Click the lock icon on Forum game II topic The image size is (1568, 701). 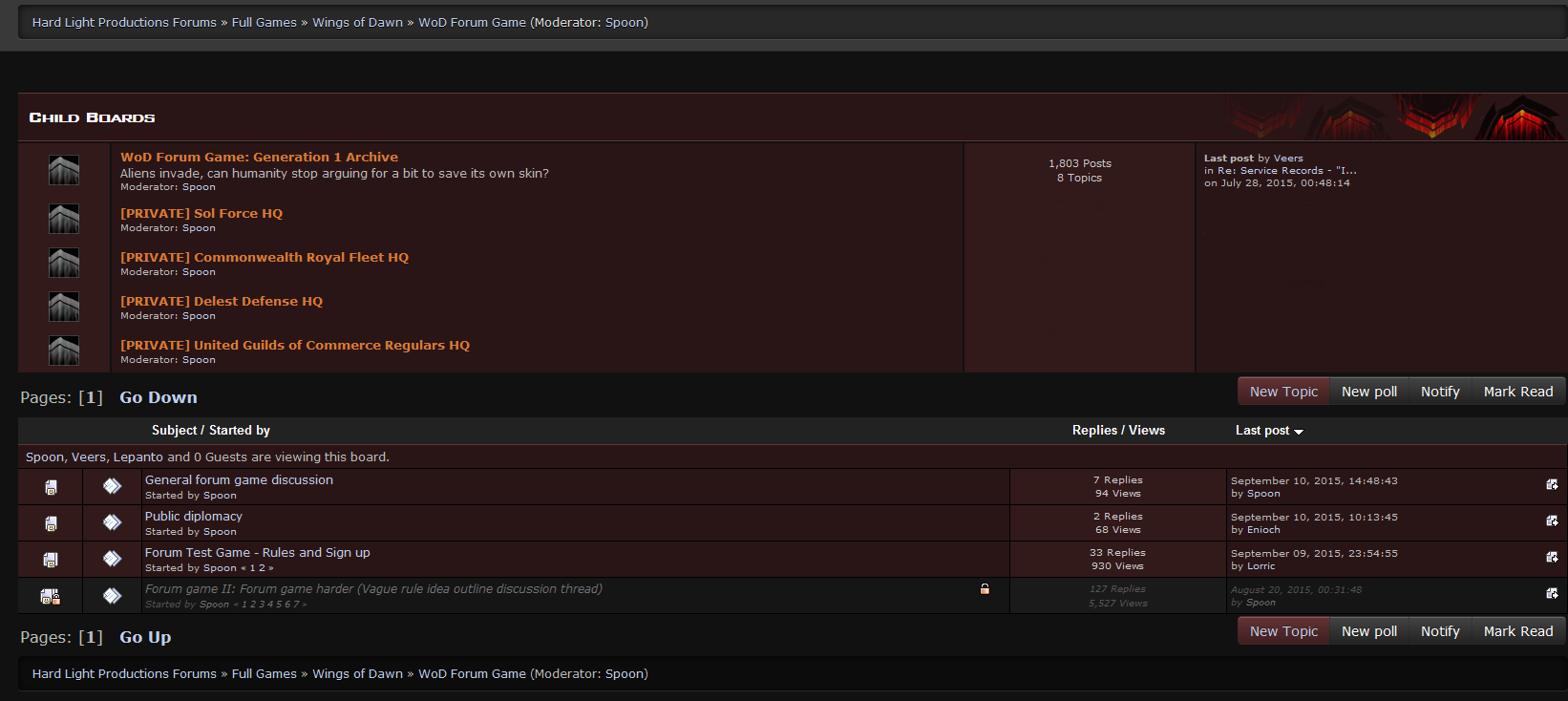click(985, 588)
